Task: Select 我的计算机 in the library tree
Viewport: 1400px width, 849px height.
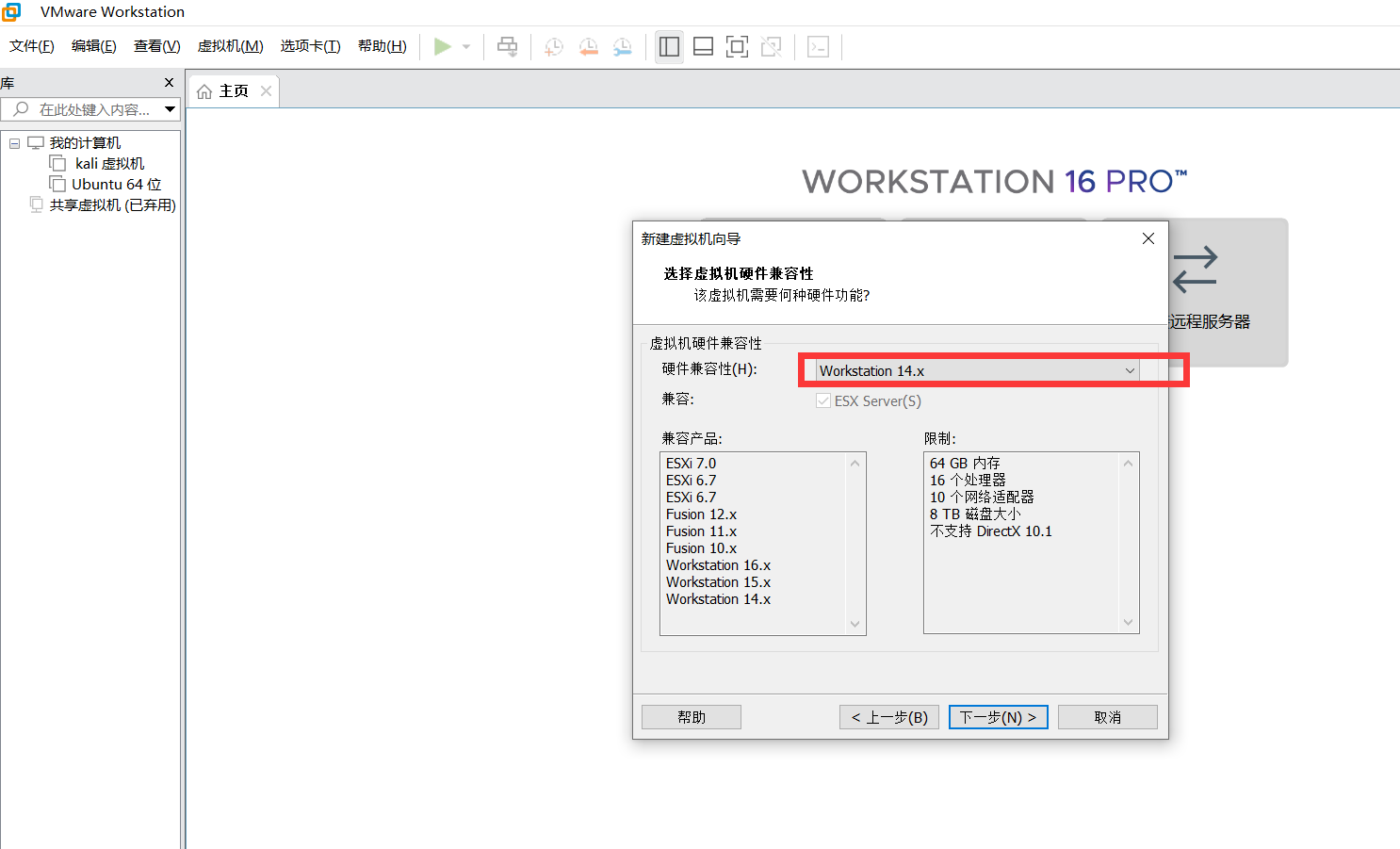Action: (x=86, y=143)
